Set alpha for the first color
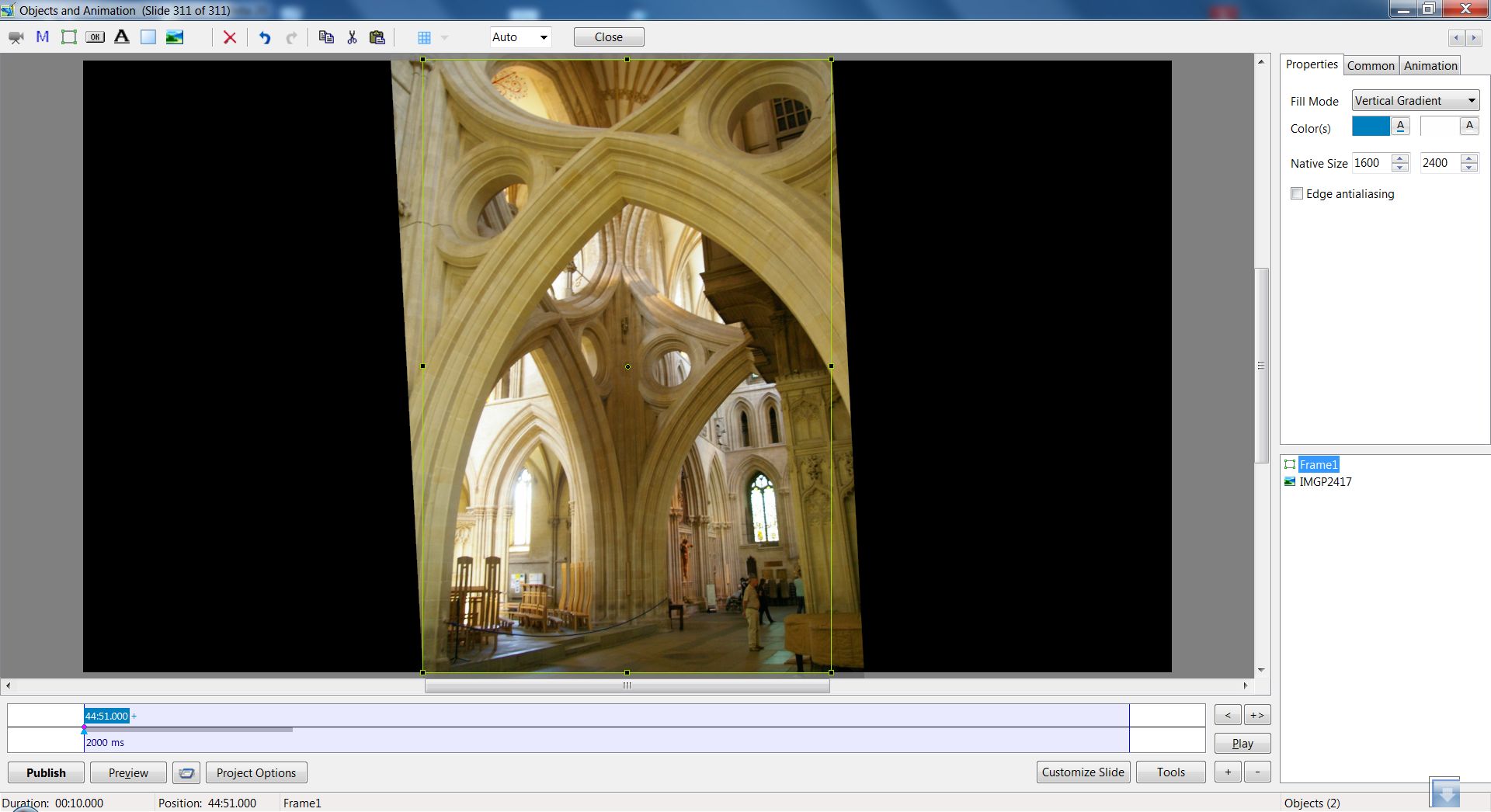The width and height of the screenshot is (1491, 812). (x=1400, y=127)
